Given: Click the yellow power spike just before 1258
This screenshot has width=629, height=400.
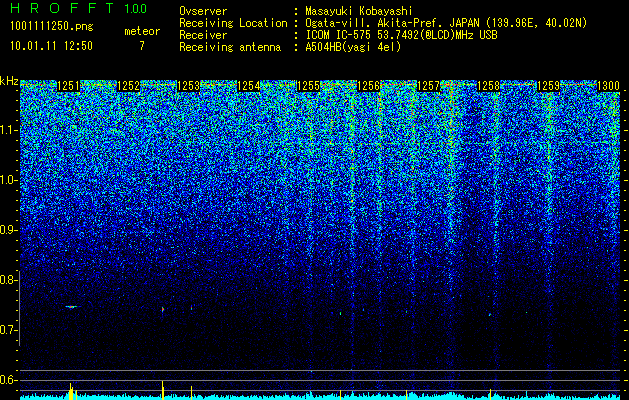Looking at the screenshot, I should [490, 394].
